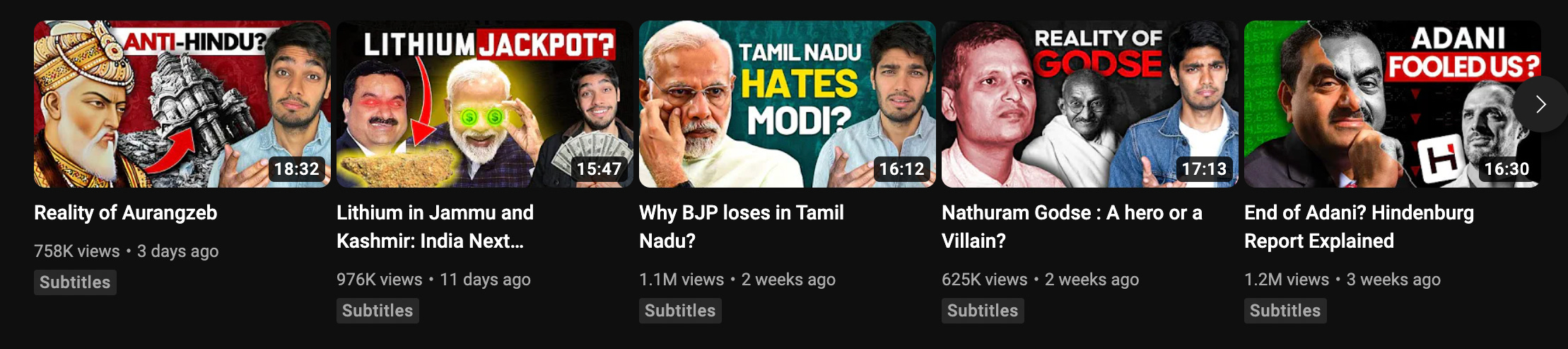Open the Reality of Aurangzeb video thumbnail
The image size is (1568, 349).
(x=182, y=104)
